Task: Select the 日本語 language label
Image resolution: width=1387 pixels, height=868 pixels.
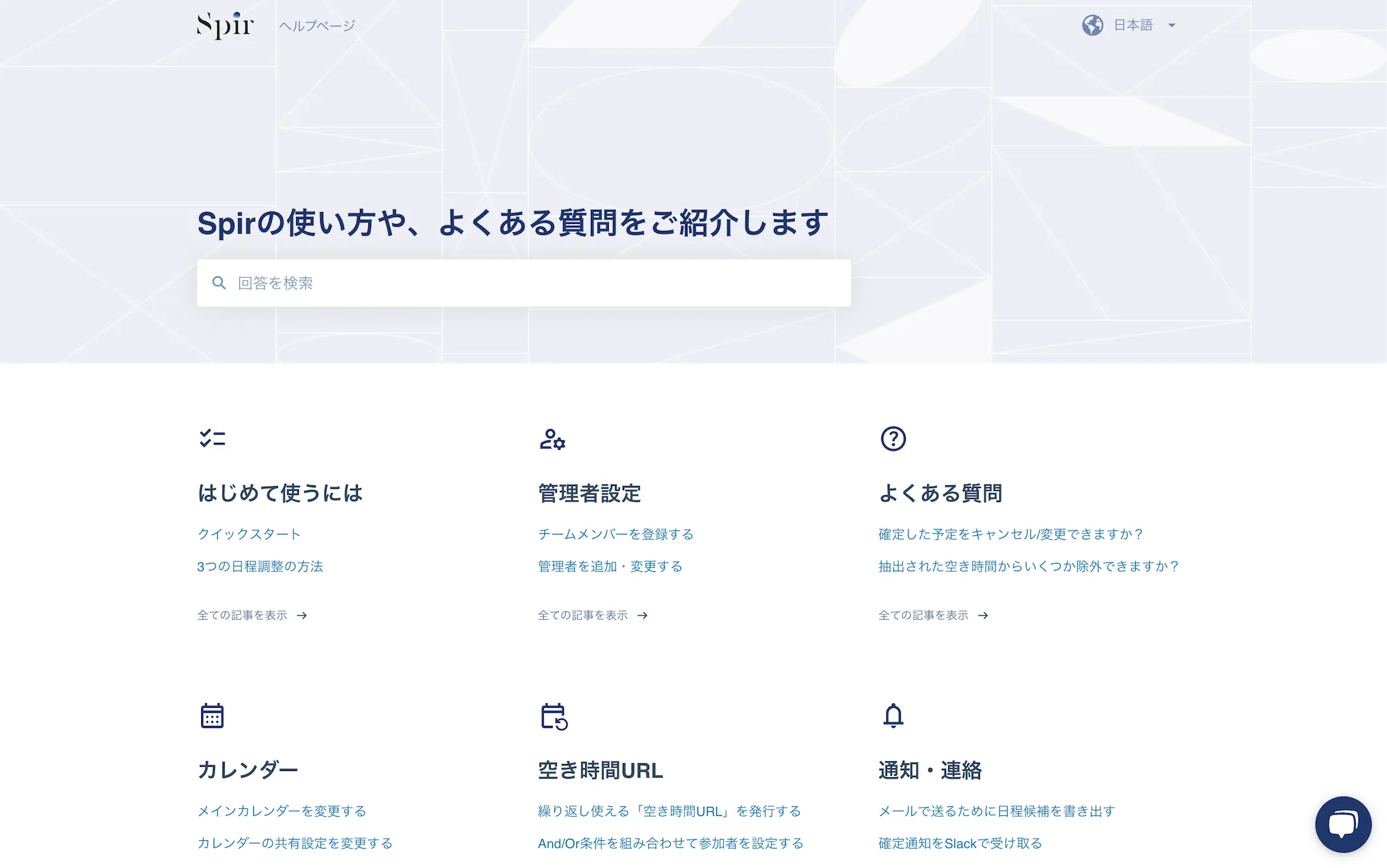Action: coord(1133,26)
